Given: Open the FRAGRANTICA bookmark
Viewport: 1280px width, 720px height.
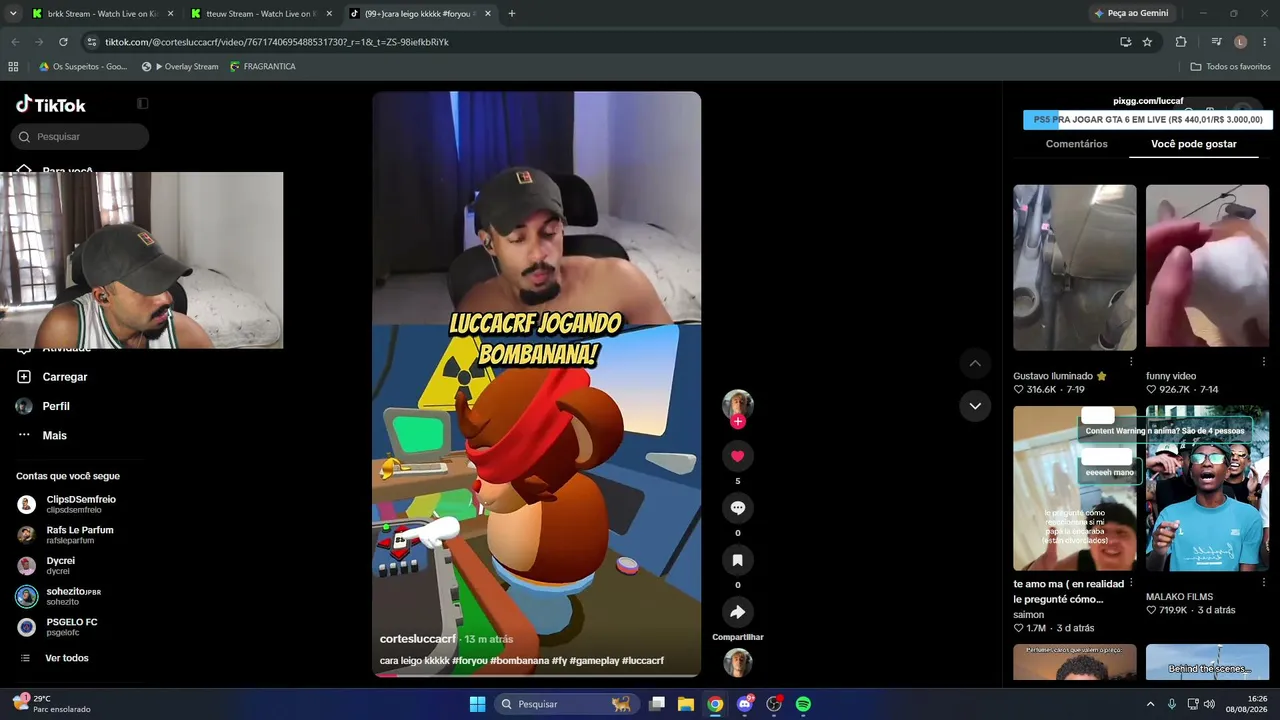Looking at the screenshot, I should pyautogui.click(x=263, y=67).
